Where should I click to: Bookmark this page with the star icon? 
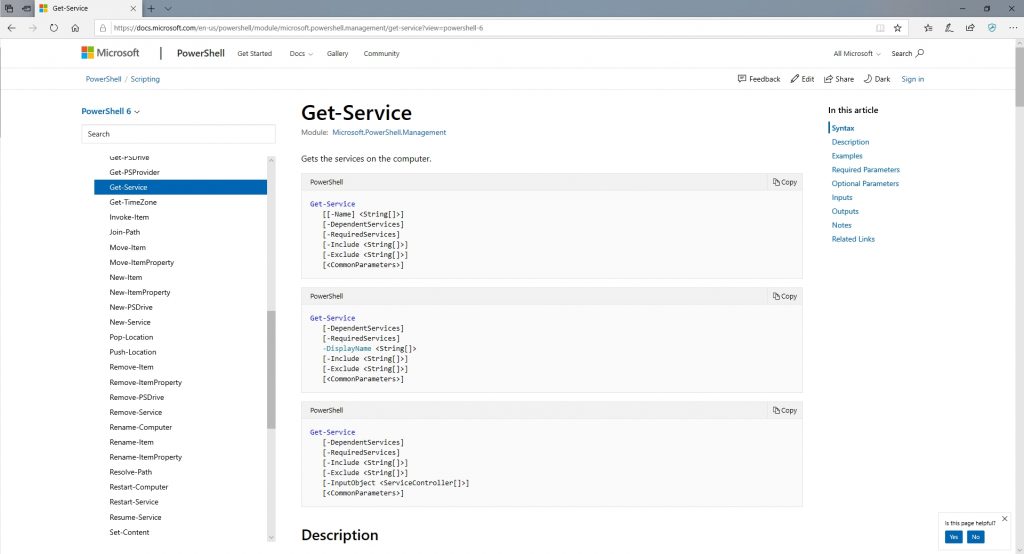click(897, 28)
